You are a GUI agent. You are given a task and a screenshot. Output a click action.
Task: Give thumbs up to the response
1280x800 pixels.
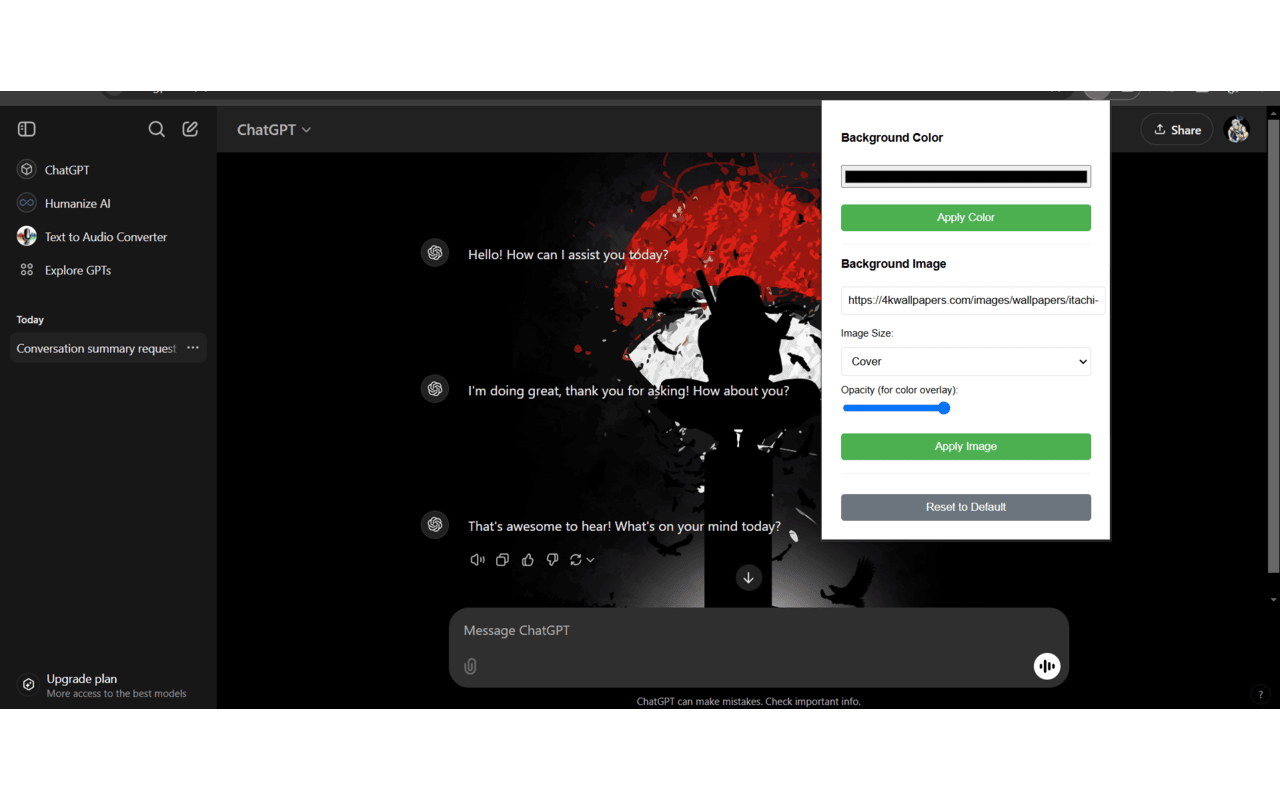pos(528,560)
